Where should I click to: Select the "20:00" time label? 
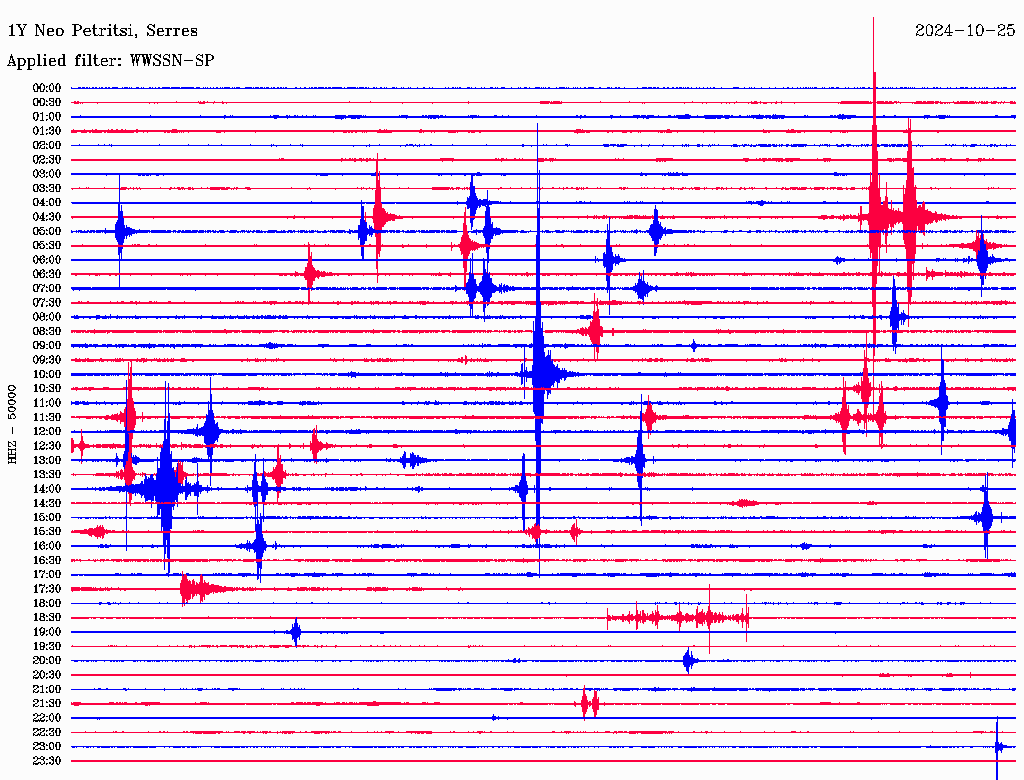tap(46, 661)
